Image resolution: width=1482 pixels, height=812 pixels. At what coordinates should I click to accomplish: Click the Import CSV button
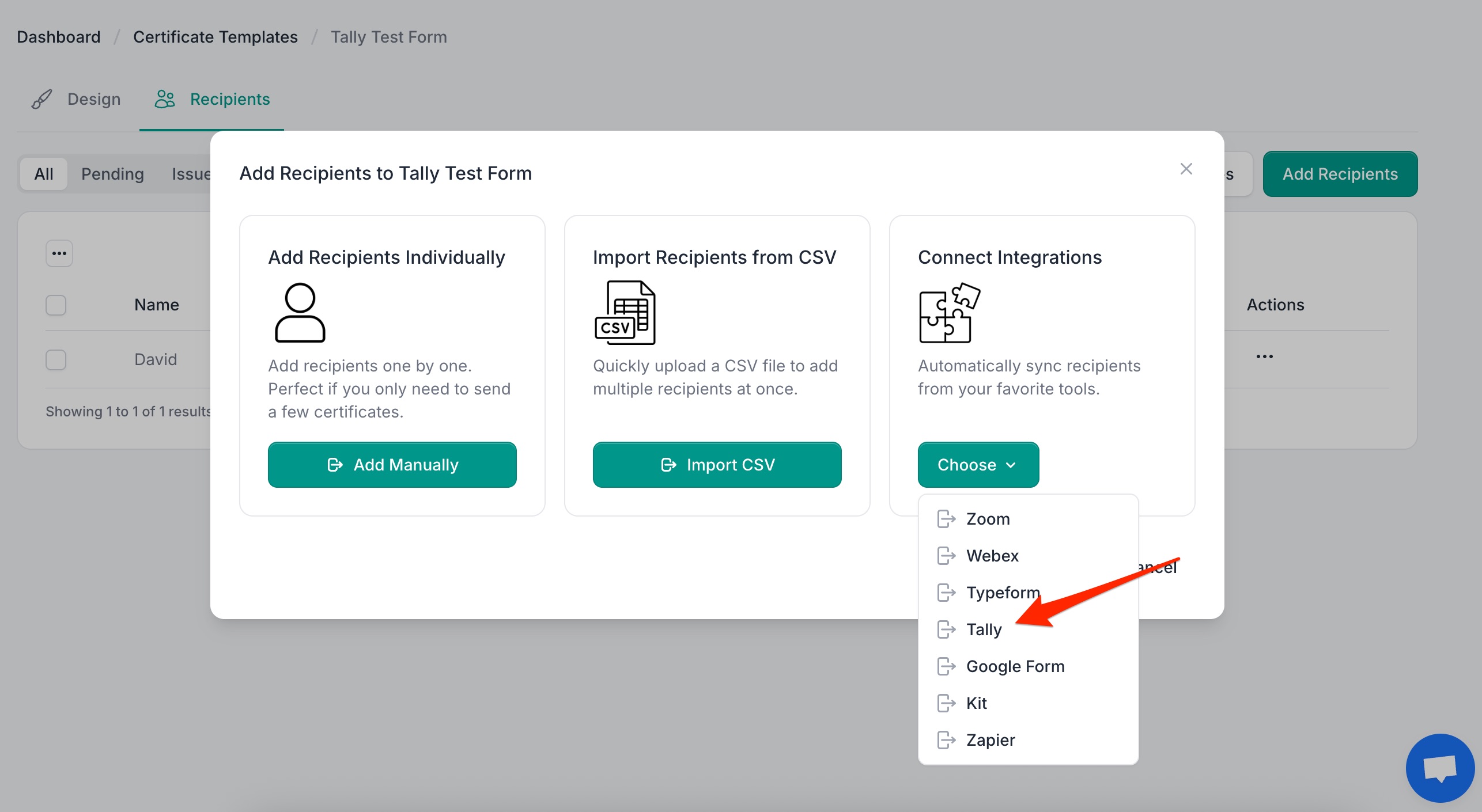tap(717, 465)
